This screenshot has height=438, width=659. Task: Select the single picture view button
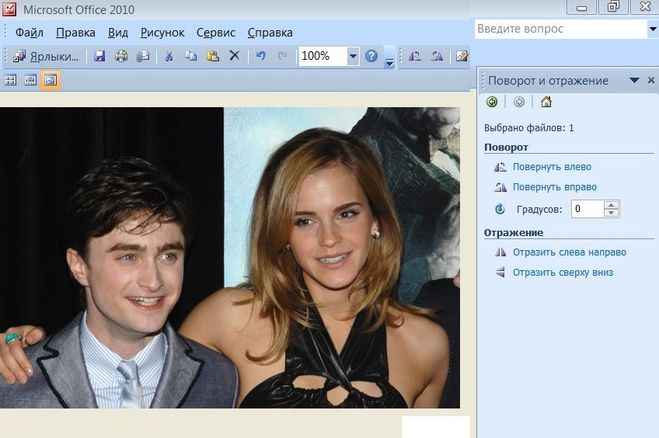50,80
